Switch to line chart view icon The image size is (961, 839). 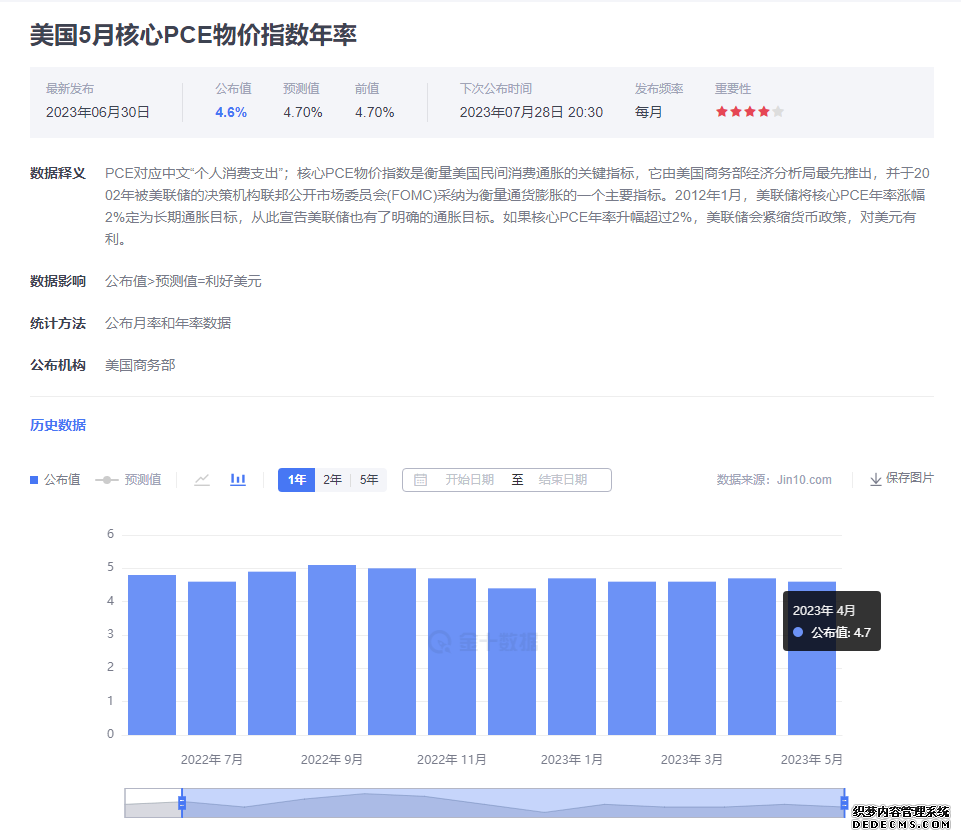[x=202, y=480]
